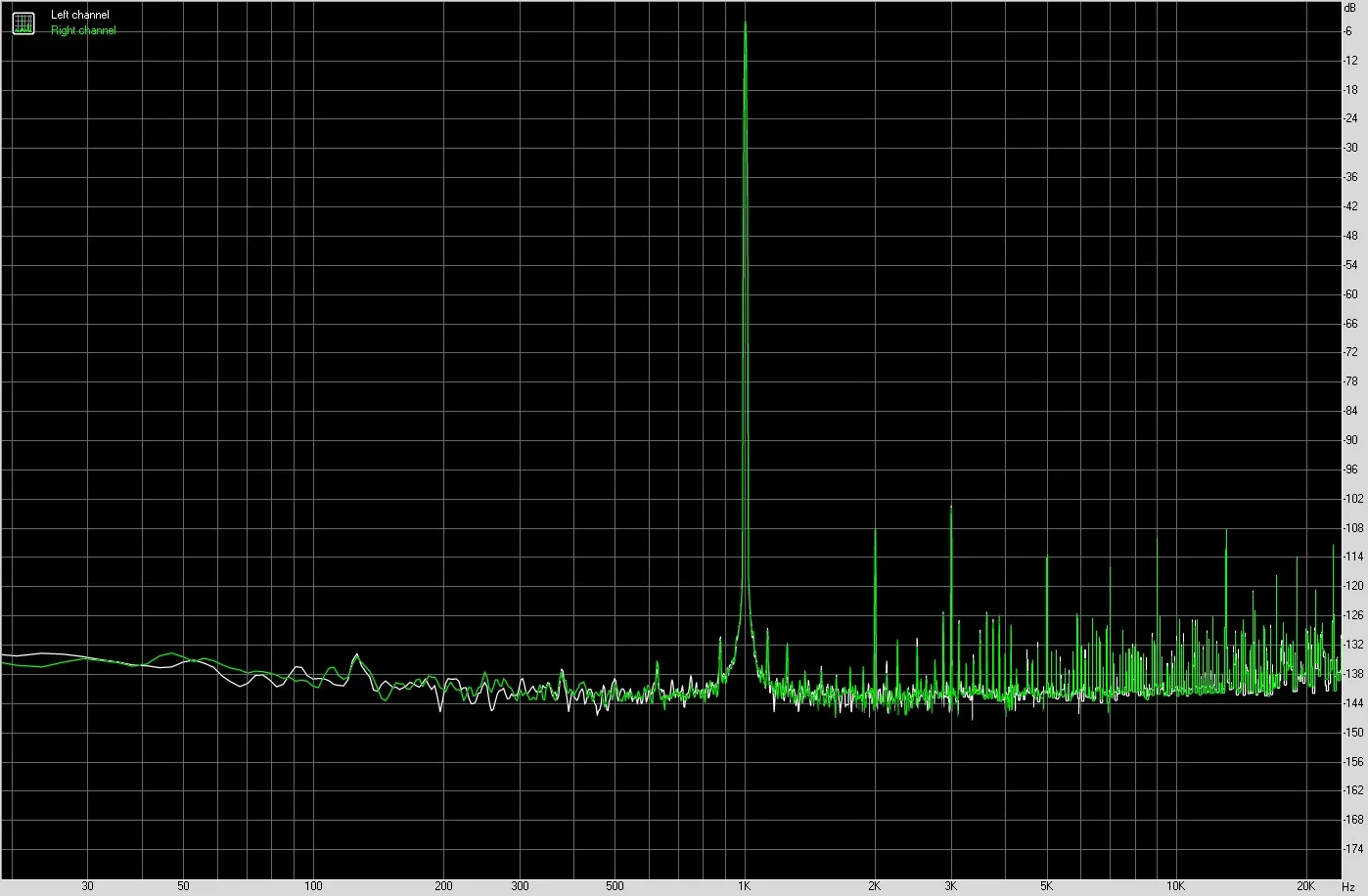Viewport: 1368px width, 896px height.
Task: Click the "-24" dB axis value
Action: pyautogui.click(x=1350, y=118)
